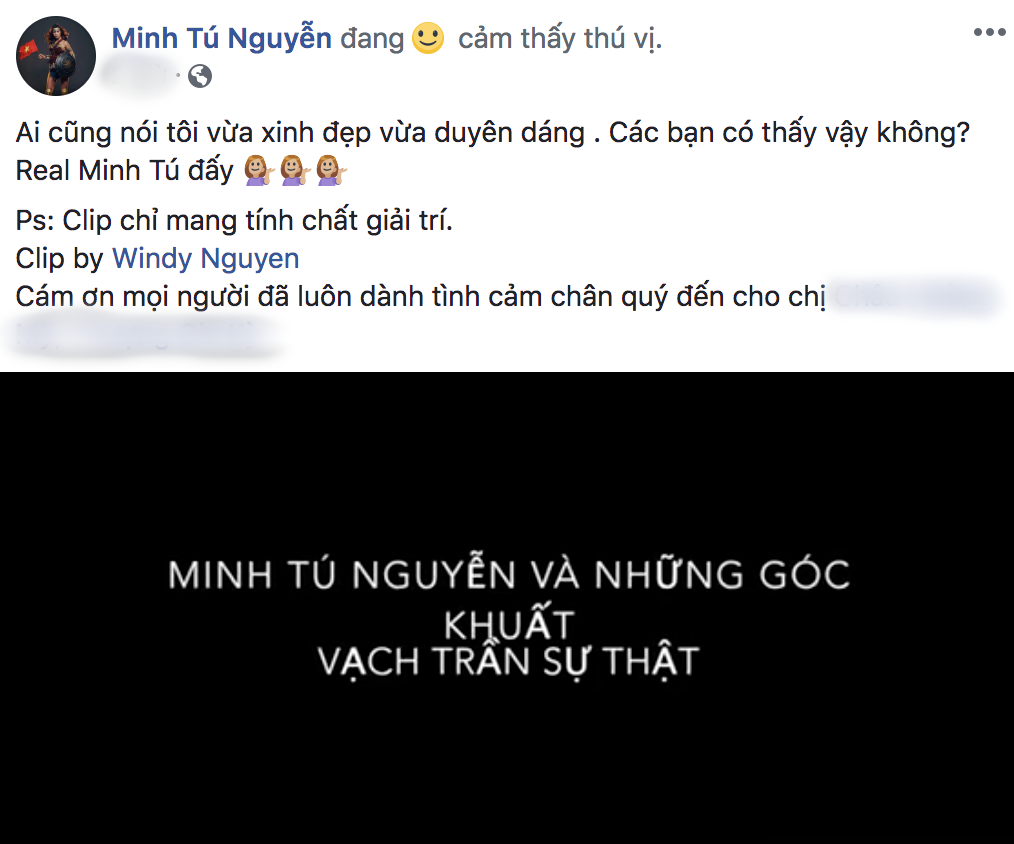The height and width of the screenshot is (844, 1014).
Task: Click the first shrugging woman emoji
Action: click(259, 171)
